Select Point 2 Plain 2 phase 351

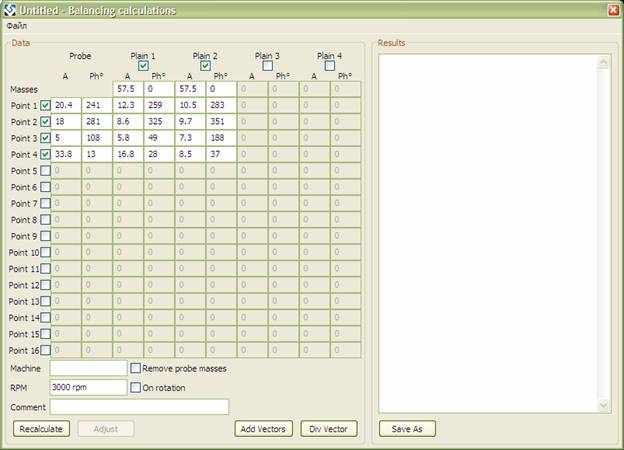(x=221, y=121)
